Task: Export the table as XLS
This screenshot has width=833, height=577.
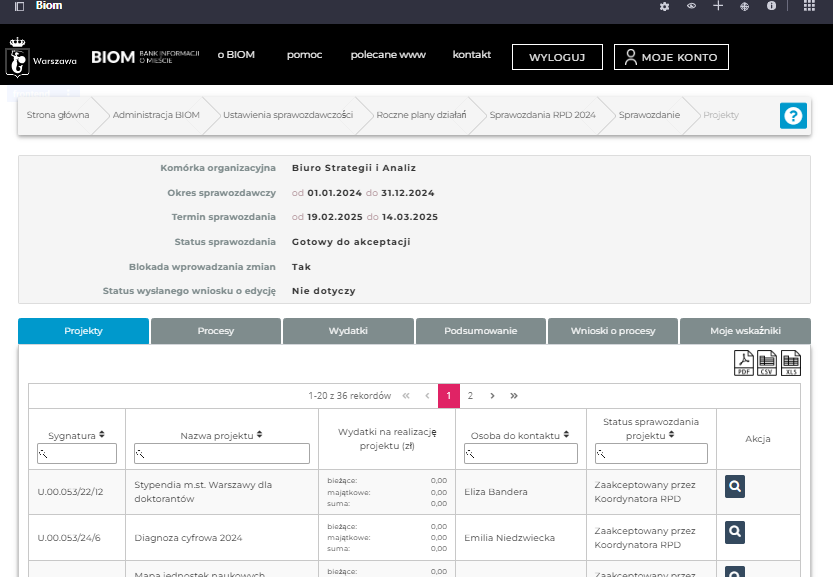Action: click(x=791, y=363)
